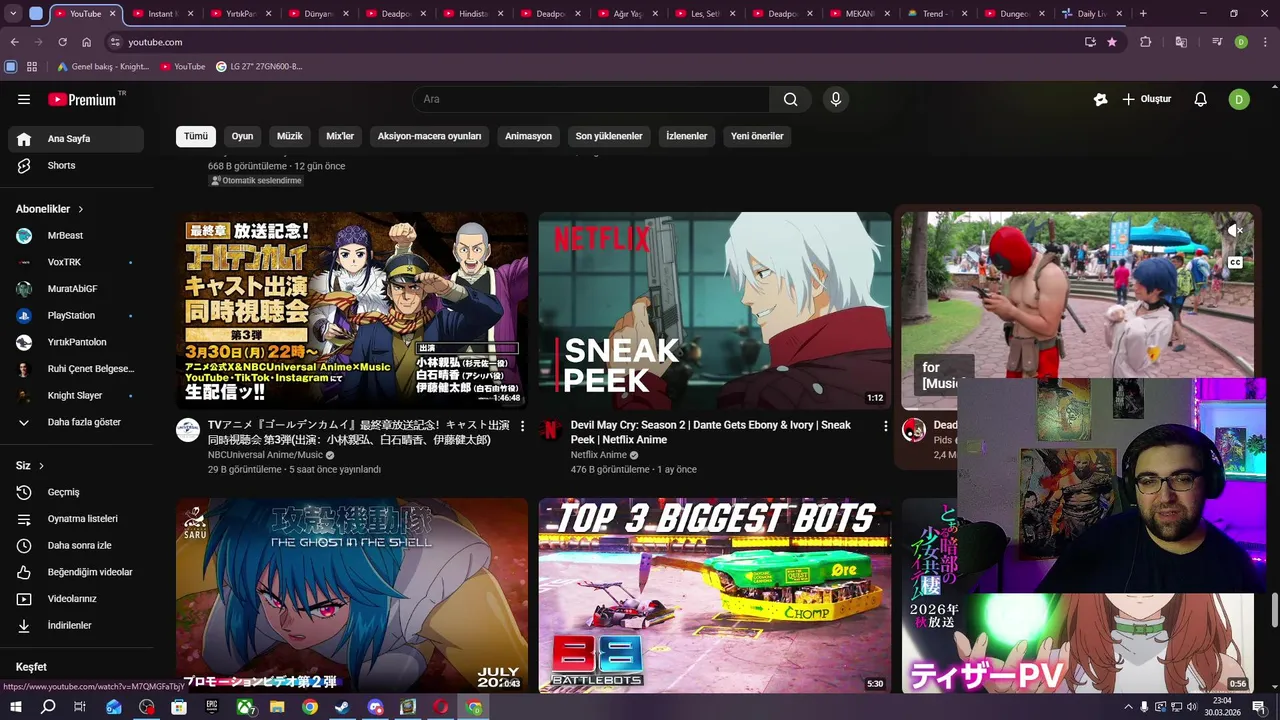The height and width of the screenshot is (720, 1280).
Task: Select the Müzik filter chip
Action: [290, 136]
